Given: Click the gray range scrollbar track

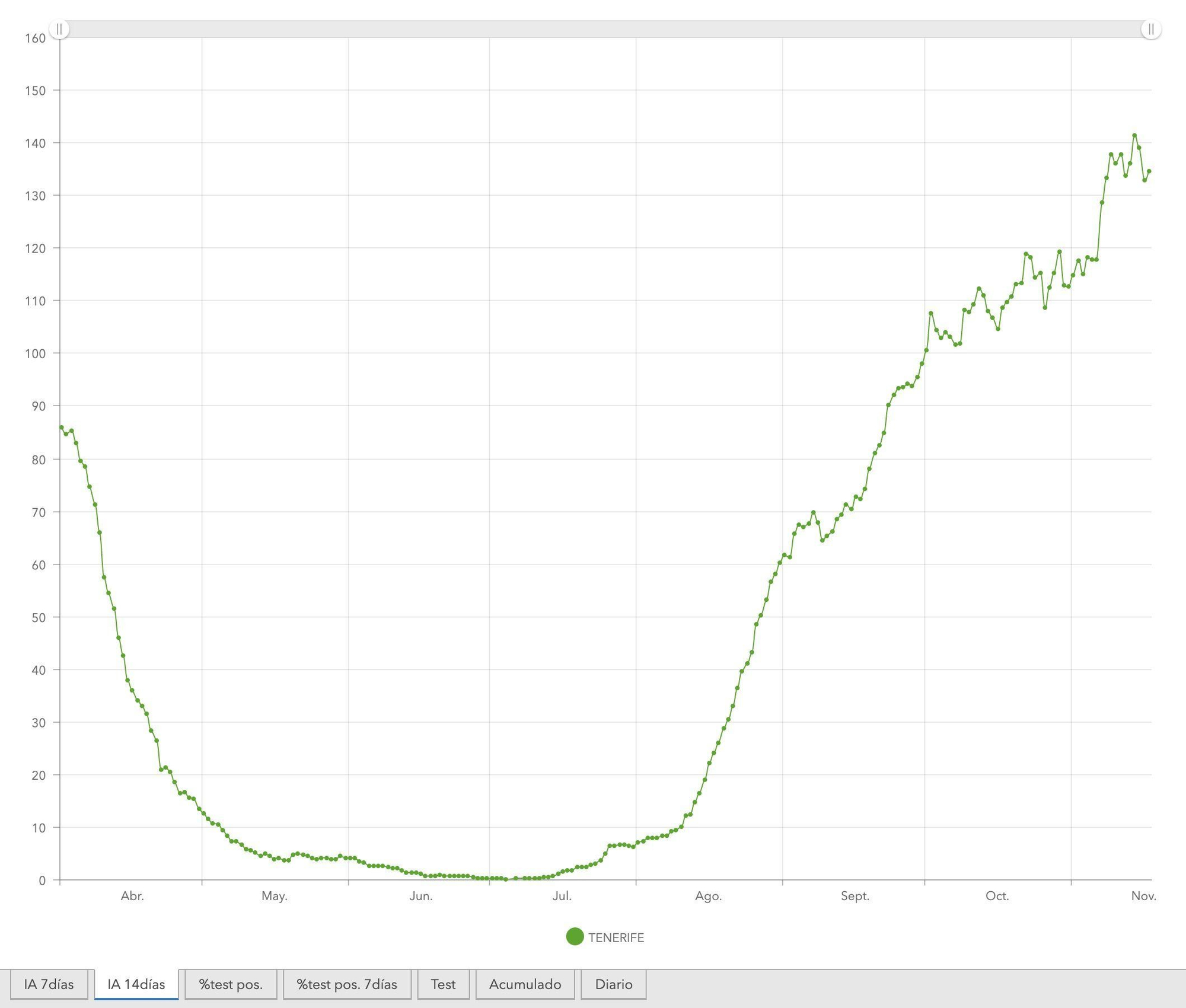Looking at the screenshot, I should coord(605,29).
